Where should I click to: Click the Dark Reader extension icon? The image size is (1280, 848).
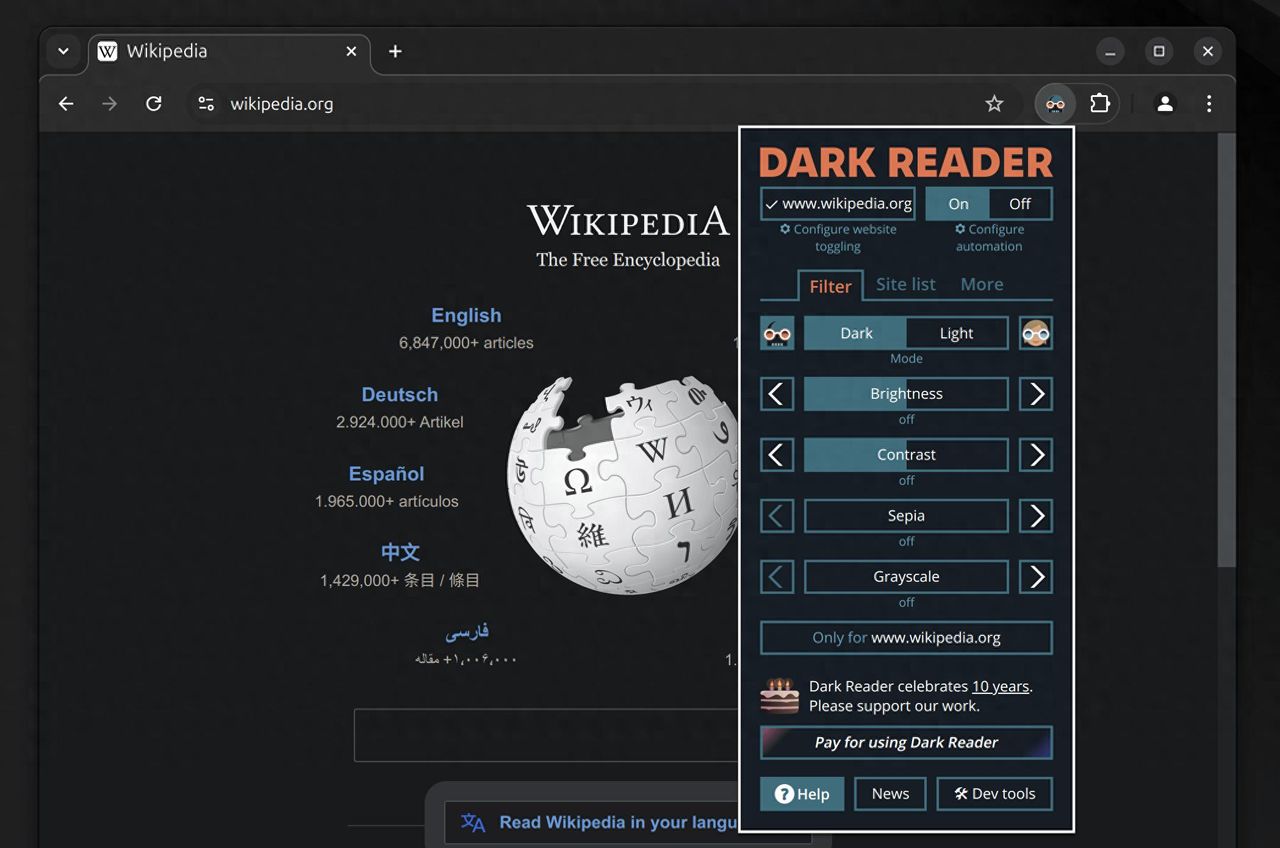[x=1055, y=104]
